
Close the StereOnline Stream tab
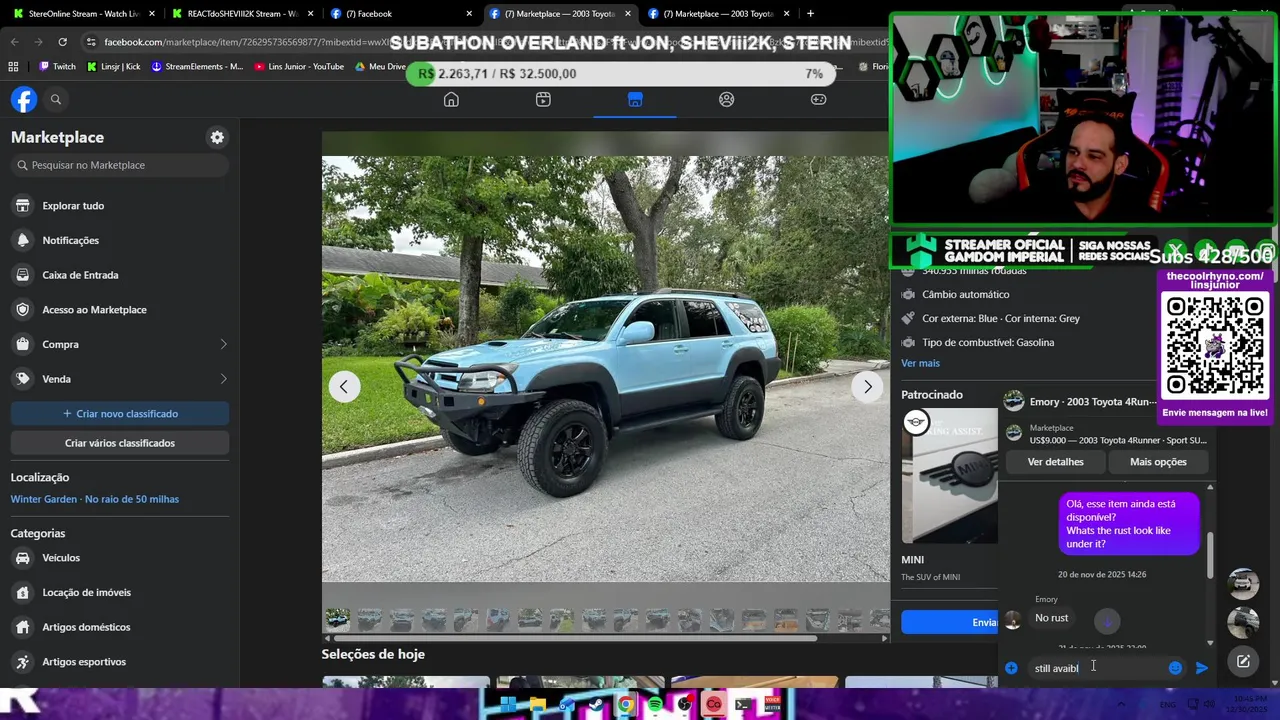point(152,13)
